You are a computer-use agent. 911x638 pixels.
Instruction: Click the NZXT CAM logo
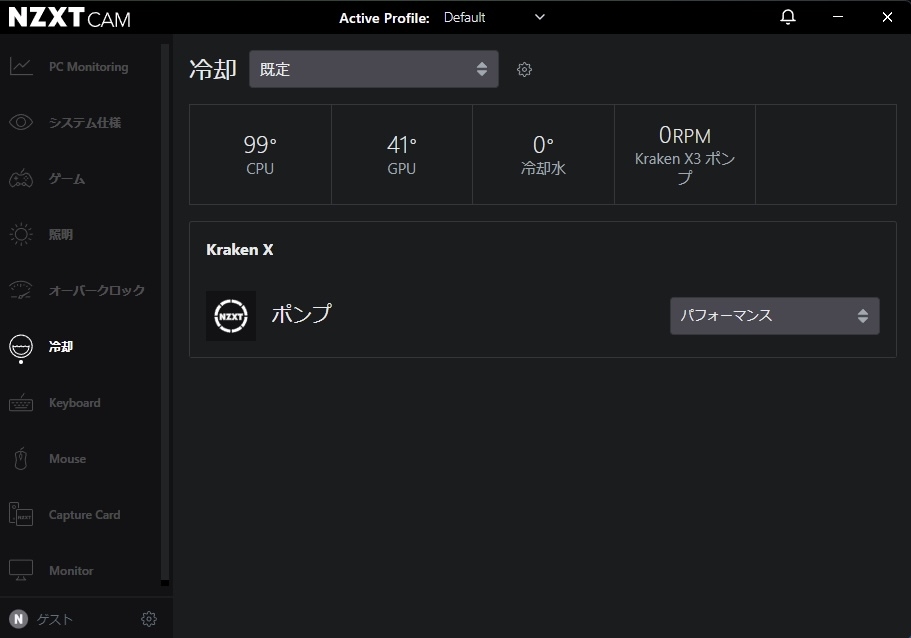(x=70, y=17)
